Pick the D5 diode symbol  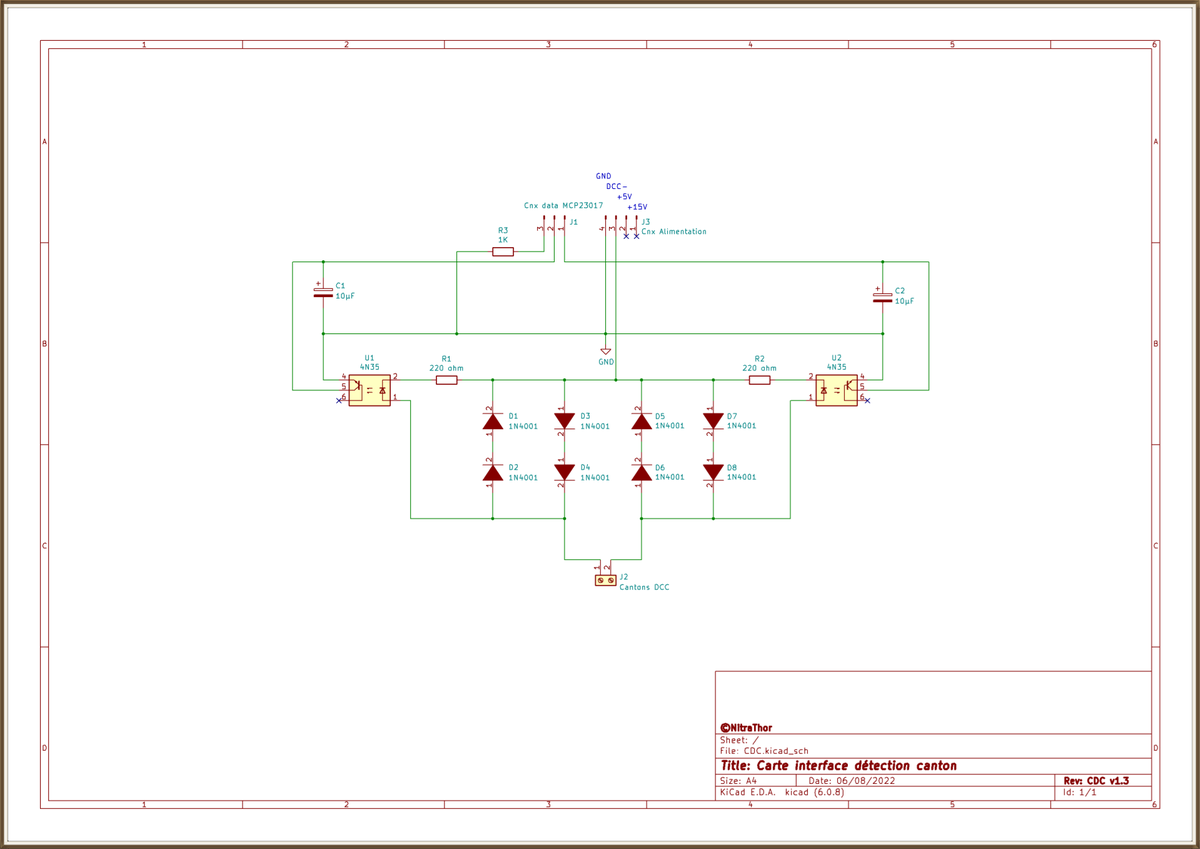point(642,422)
